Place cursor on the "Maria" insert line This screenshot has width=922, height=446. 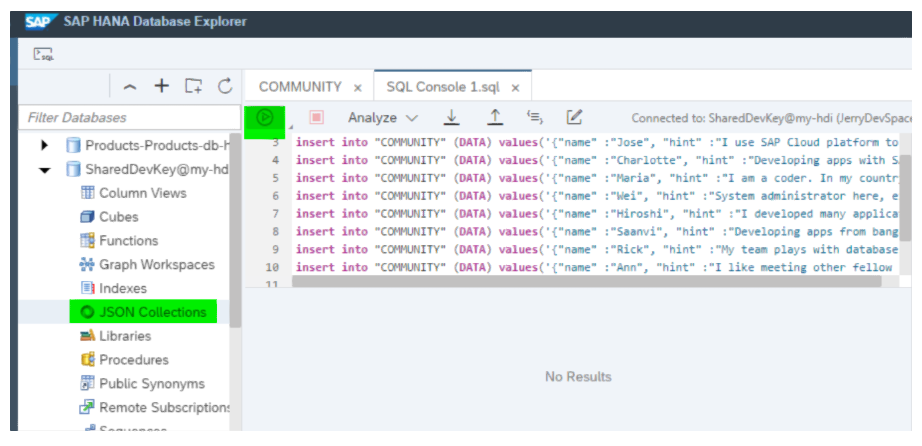pyautogui.click(x=597, y=178)
